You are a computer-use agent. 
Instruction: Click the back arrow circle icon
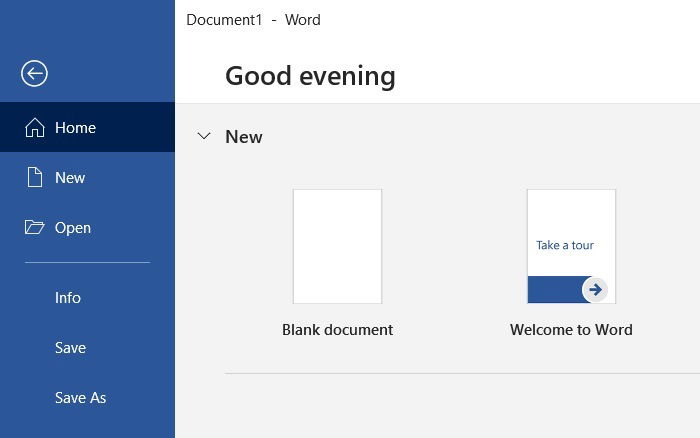pyautogui.click(x=34, y=73)
